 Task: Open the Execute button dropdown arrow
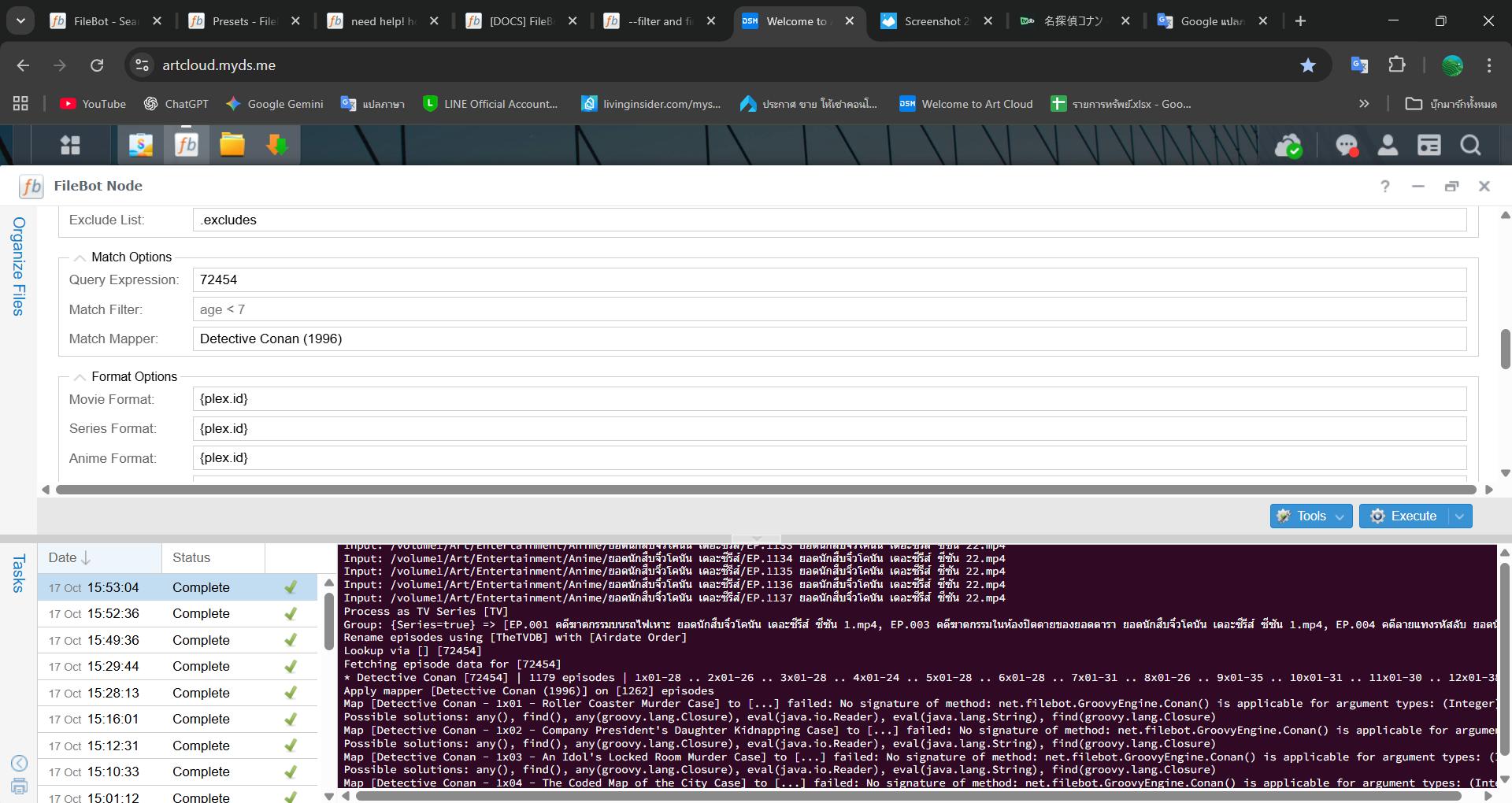point(1460,516)
